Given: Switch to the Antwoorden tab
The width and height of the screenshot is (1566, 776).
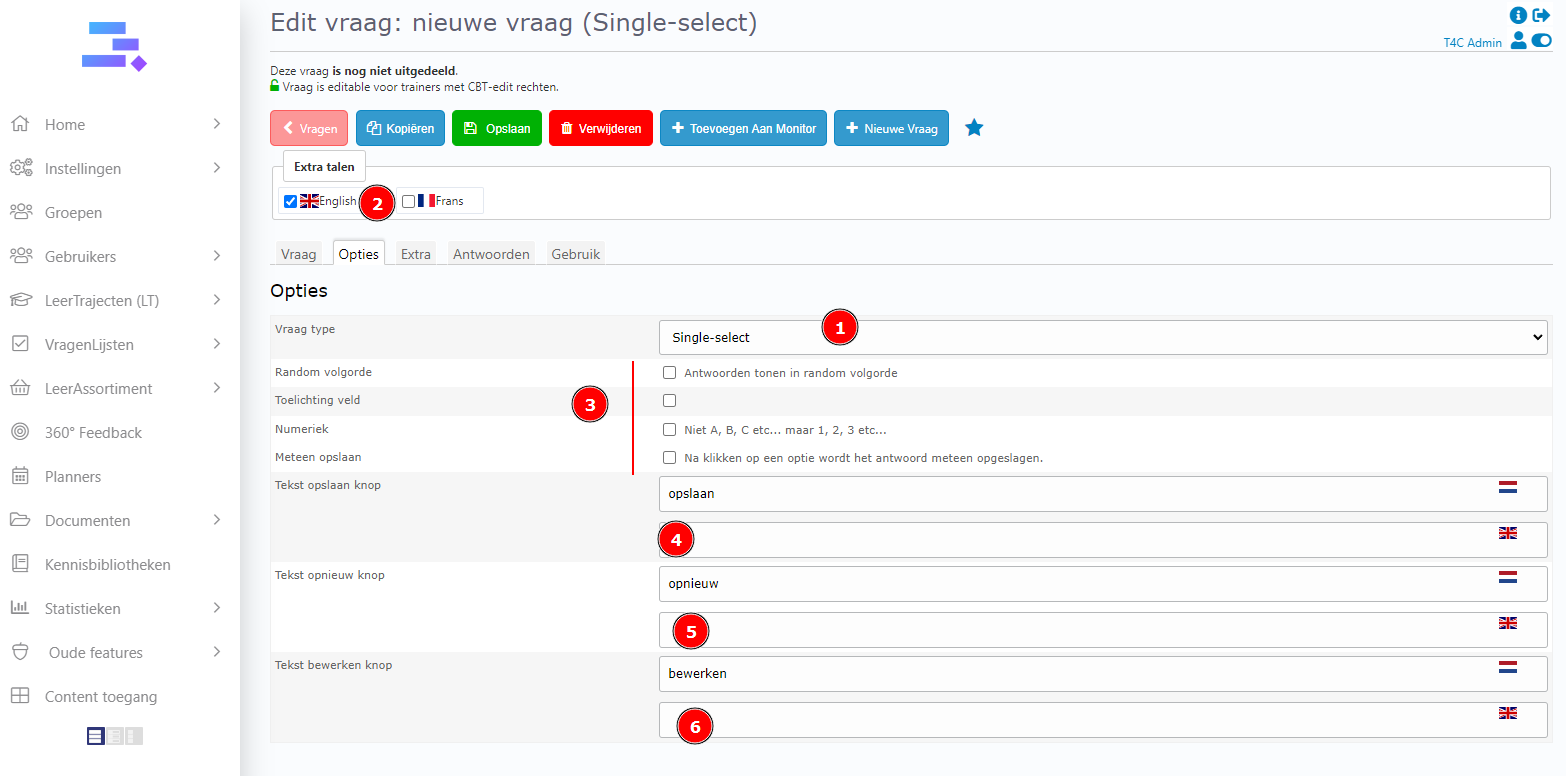Looking at the screenshot, I should point(491,254).
